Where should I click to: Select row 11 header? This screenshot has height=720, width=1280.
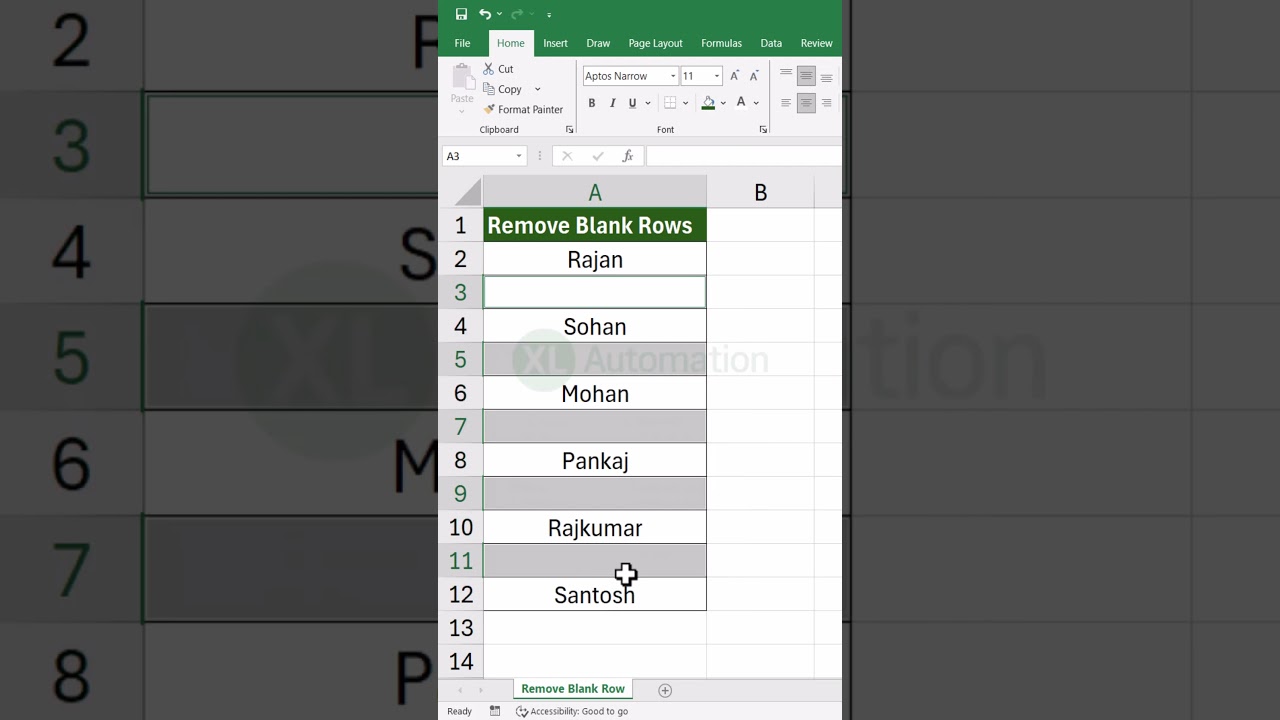[461, 561]
